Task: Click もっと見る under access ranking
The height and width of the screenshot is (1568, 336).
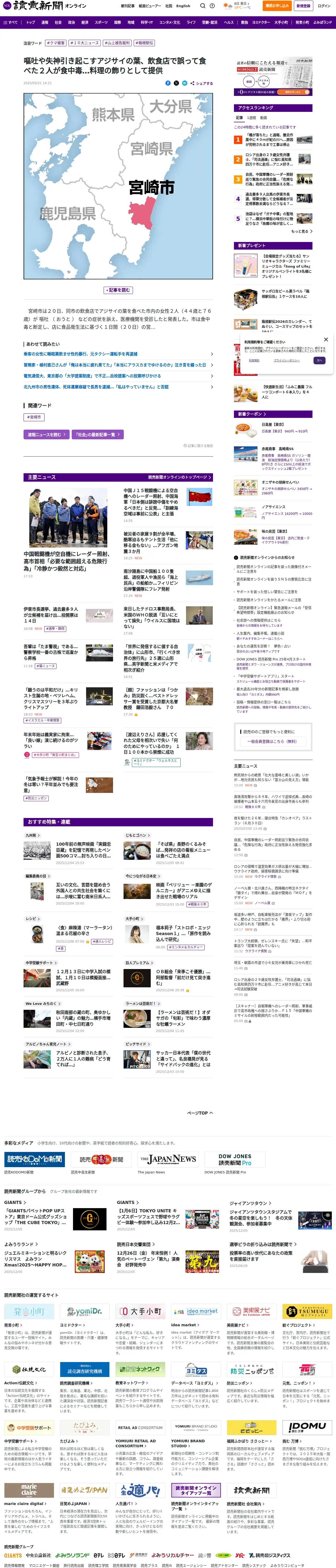Action: click(x=302, y=231)
